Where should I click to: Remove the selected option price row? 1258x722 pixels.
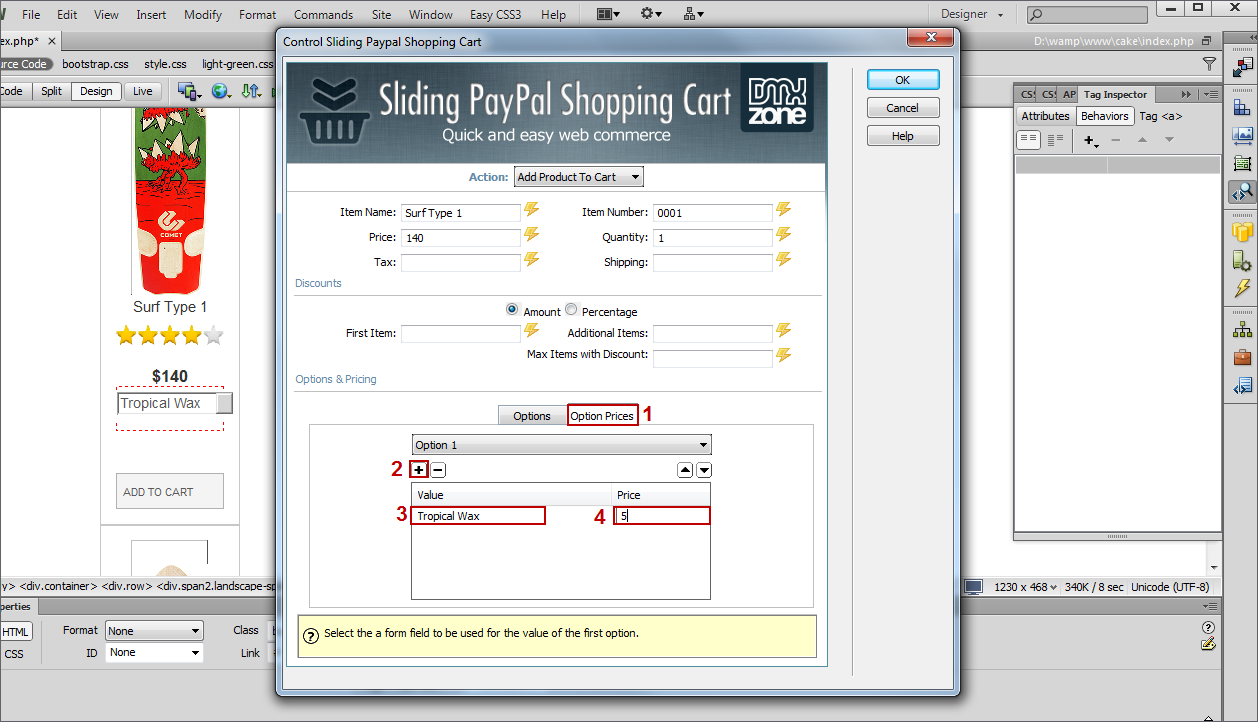click(438, 470)
